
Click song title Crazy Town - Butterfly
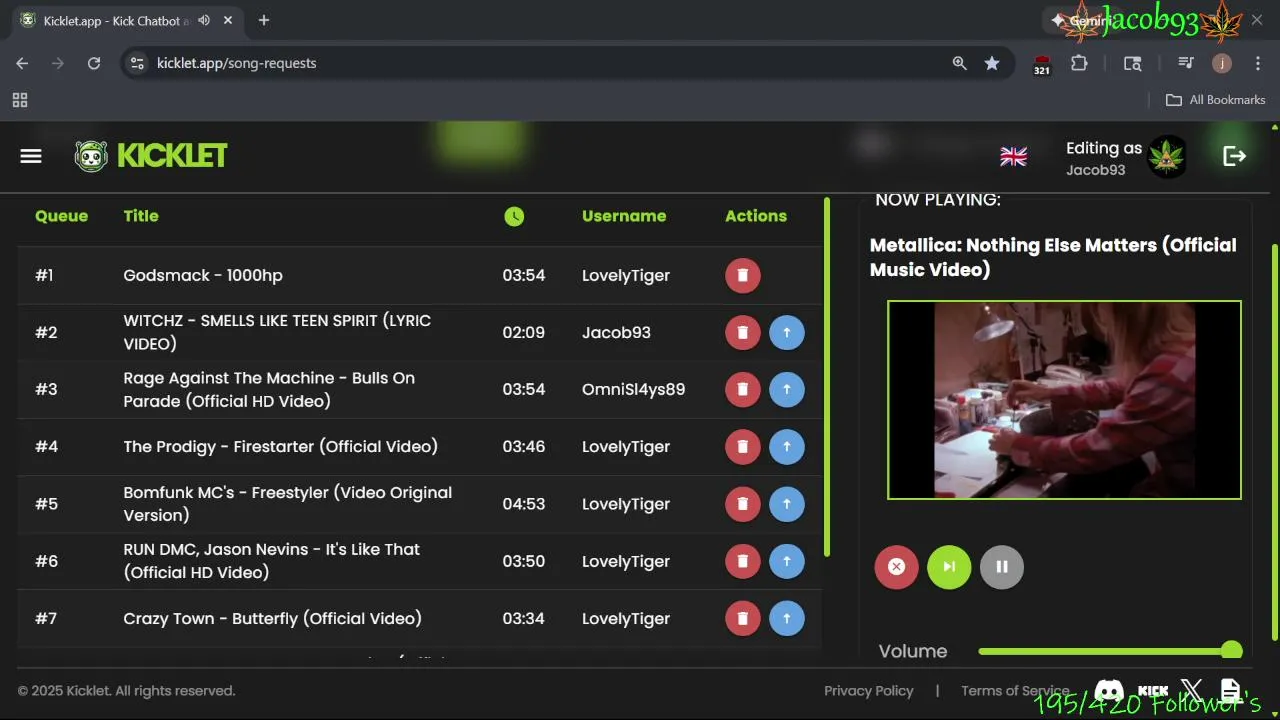click(x=273, y=618)
